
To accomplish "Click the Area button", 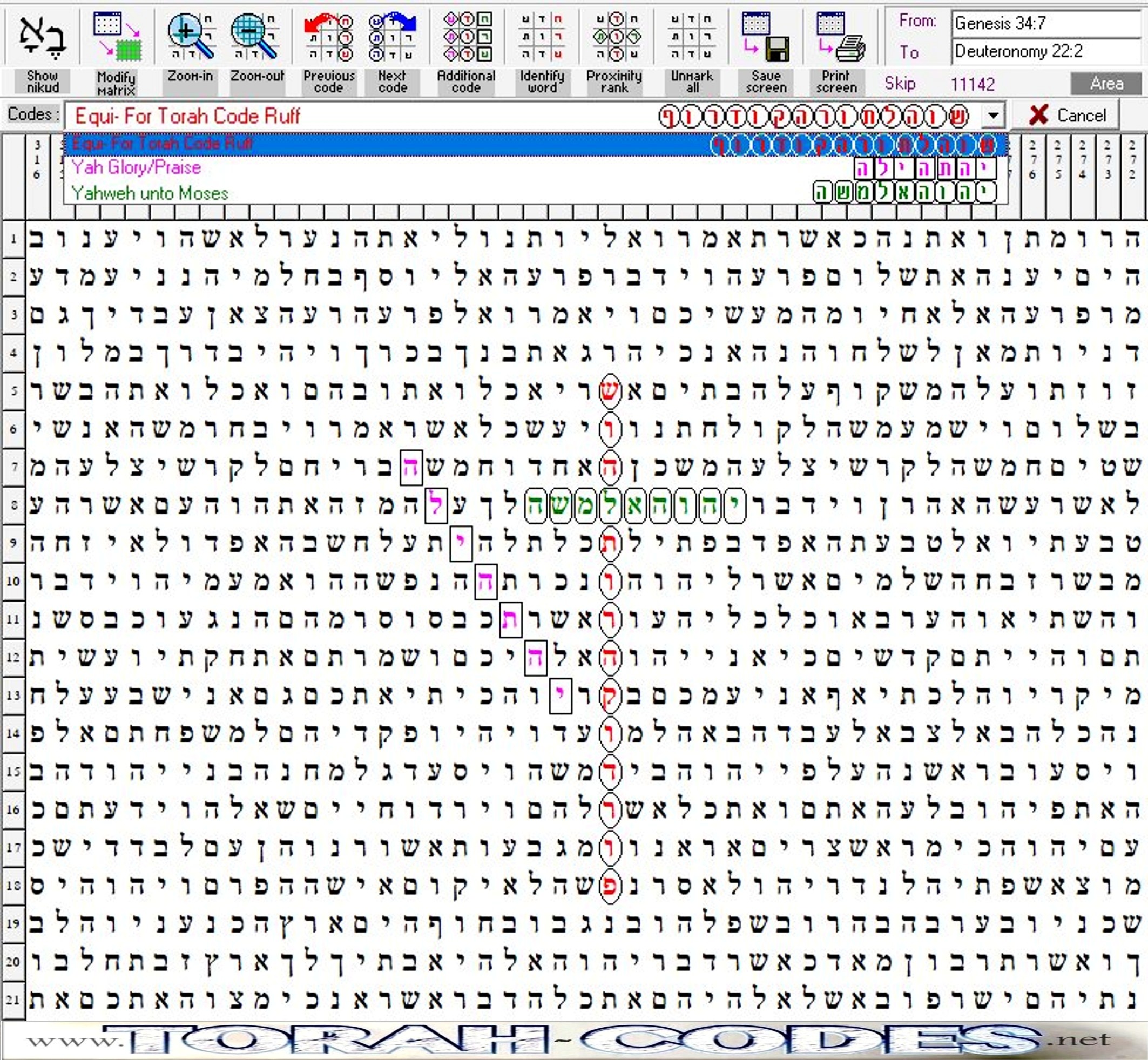I will (1105, 84).
